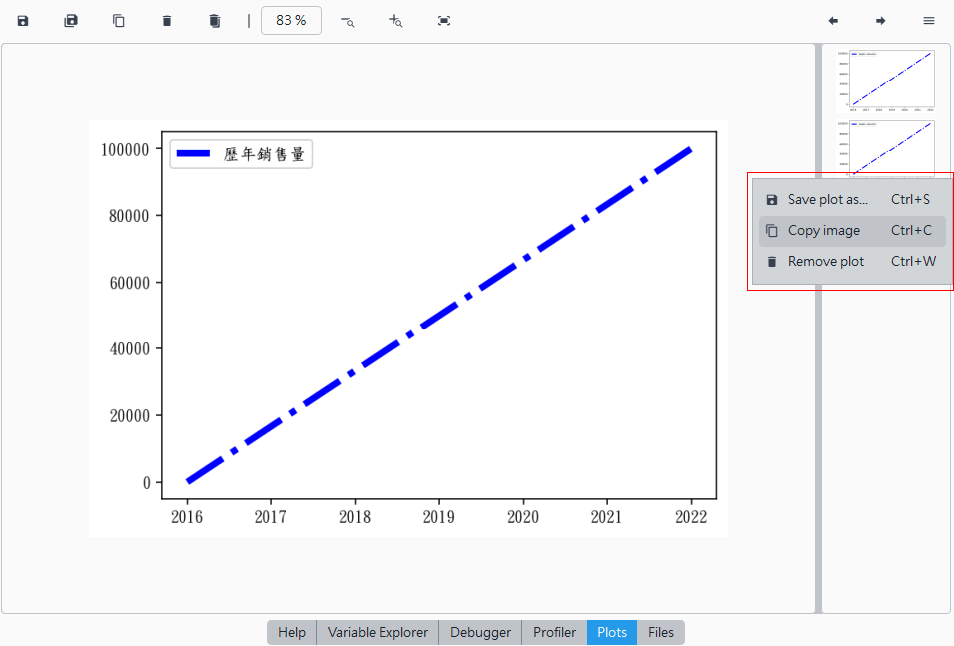Switch to the Variable Explorer tab
The height and width of the screenshot is (646, 954).
[x=378, y=633]
